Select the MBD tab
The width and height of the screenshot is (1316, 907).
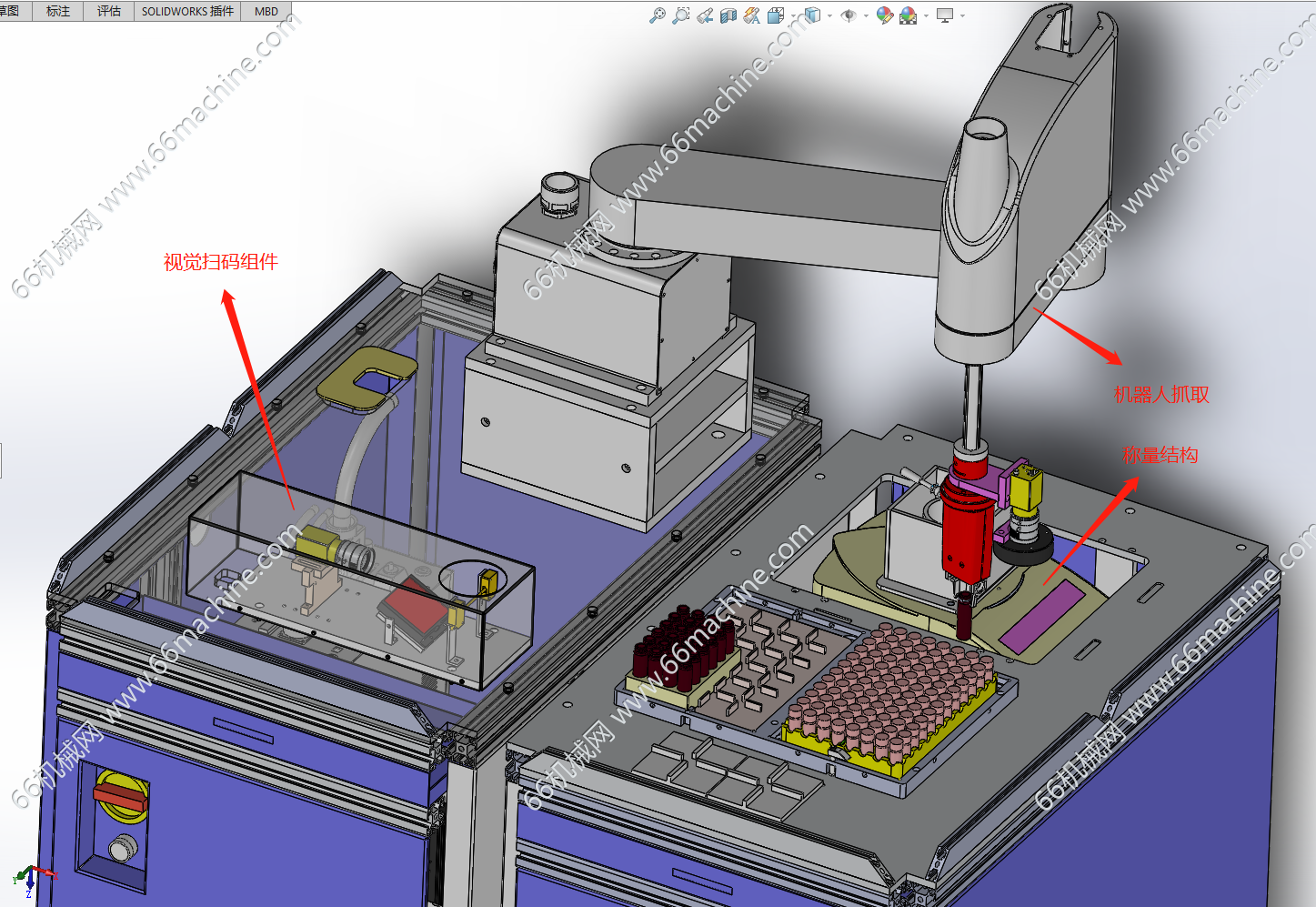pyautogui.click(x=266, y=11)
